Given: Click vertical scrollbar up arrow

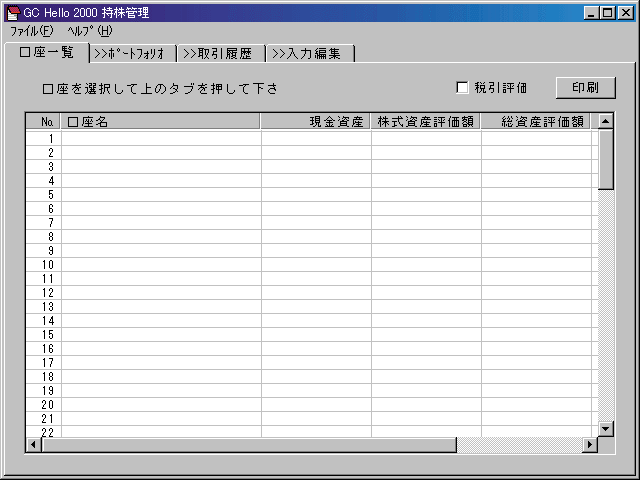Looking at the screenshot, I should point(606,121).
